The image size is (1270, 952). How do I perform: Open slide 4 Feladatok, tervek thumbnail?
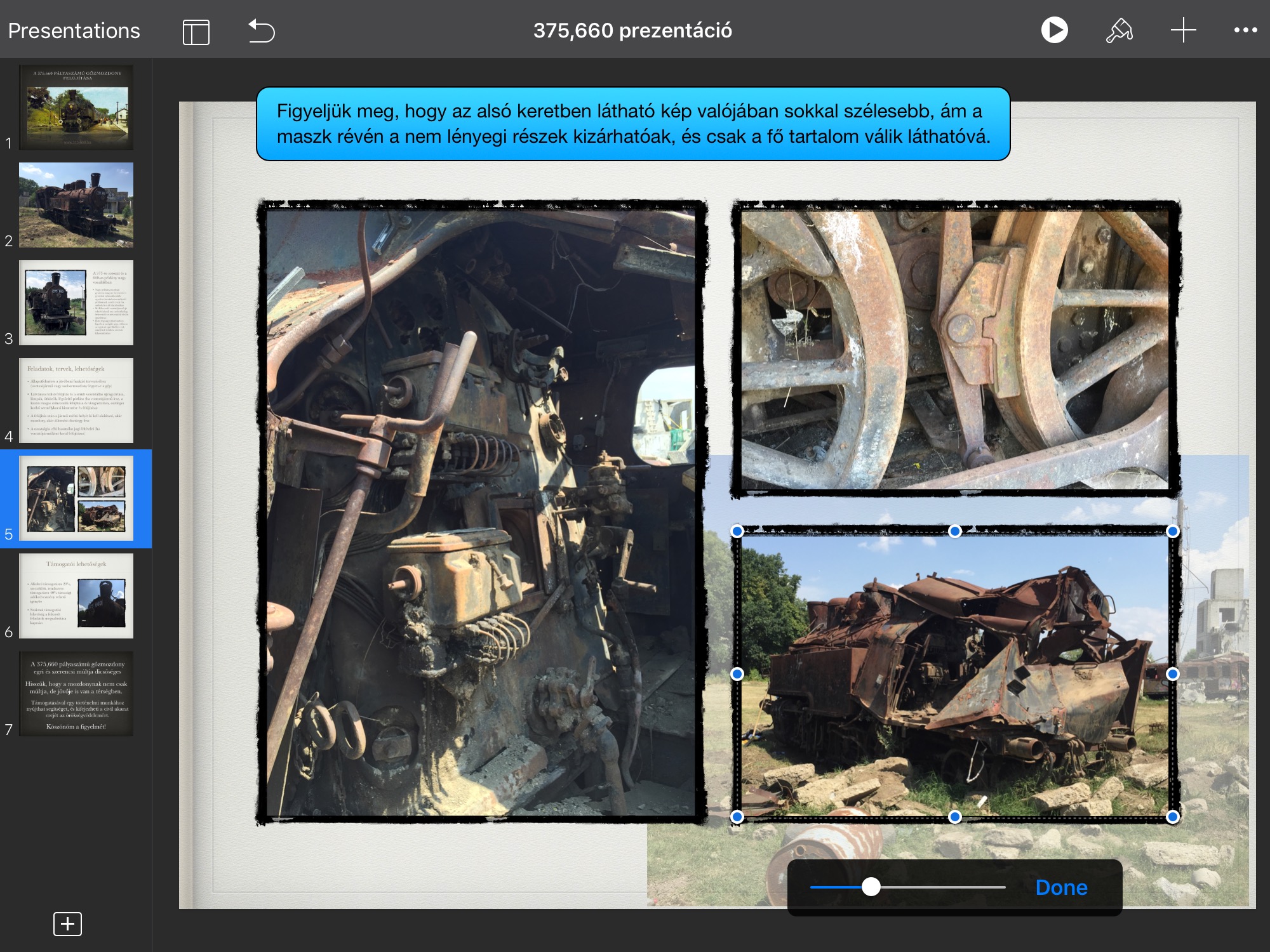[76, 400]
